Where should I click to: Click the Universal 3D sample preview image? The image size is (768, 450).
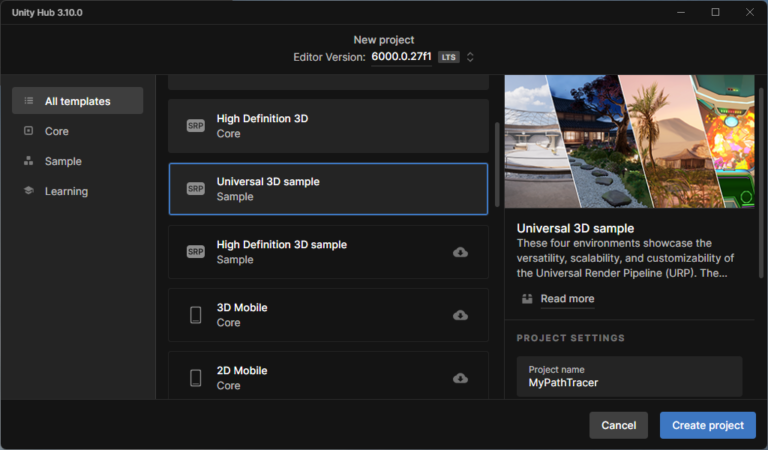coord(630,140)
